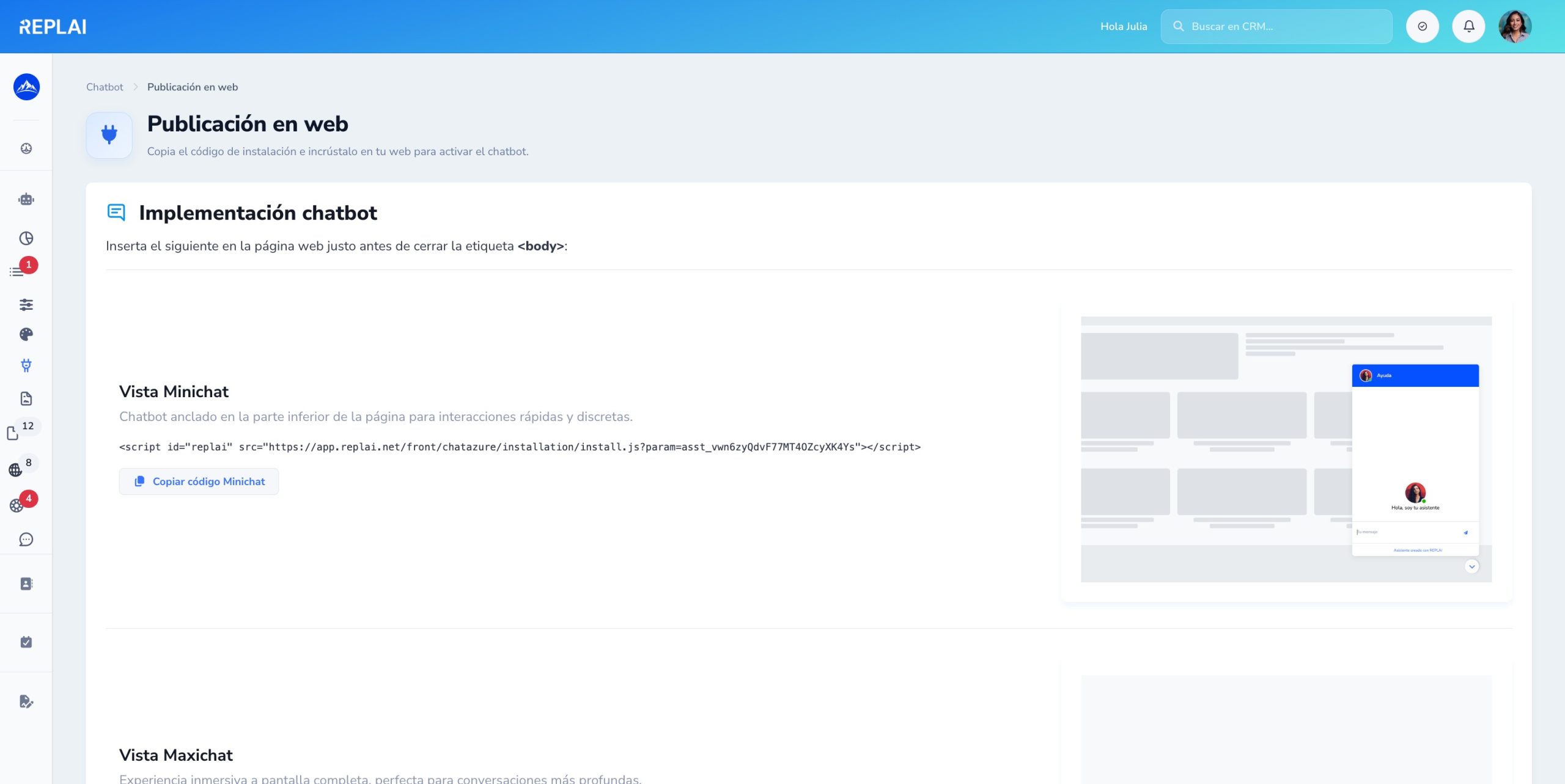This screenshot has height=784, width=1565.
Task: Copy the Minichat code
Action: click(x=199, y=482)
